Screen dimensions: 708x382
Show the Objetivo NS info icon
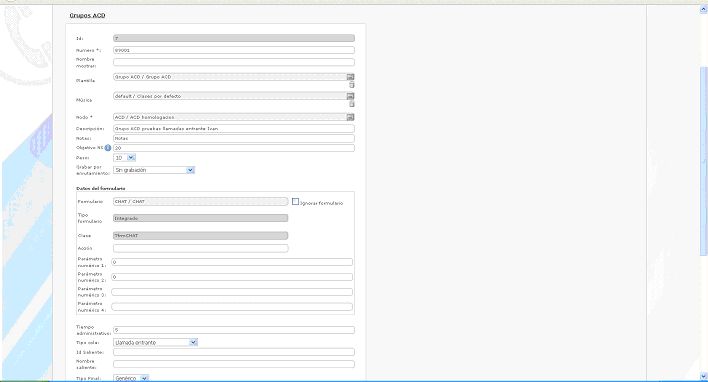[108, 148]
